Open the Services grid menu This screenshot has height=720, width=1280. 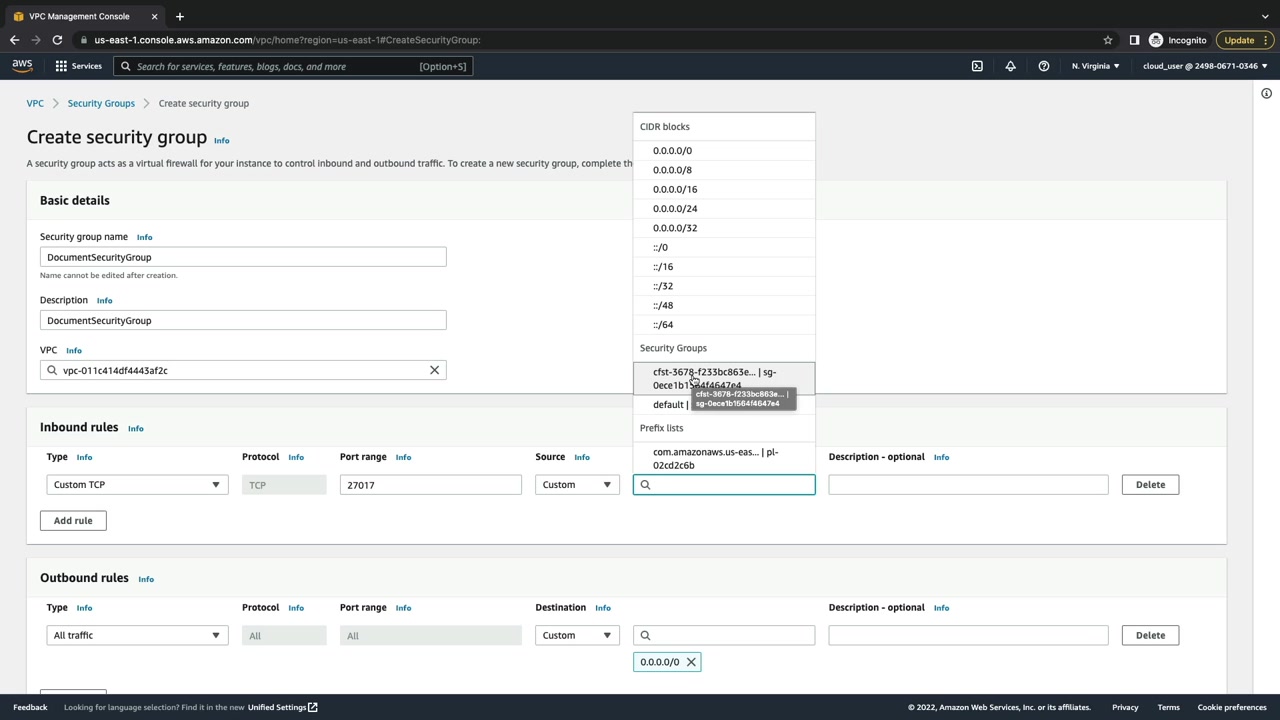(x=78, y=66)
